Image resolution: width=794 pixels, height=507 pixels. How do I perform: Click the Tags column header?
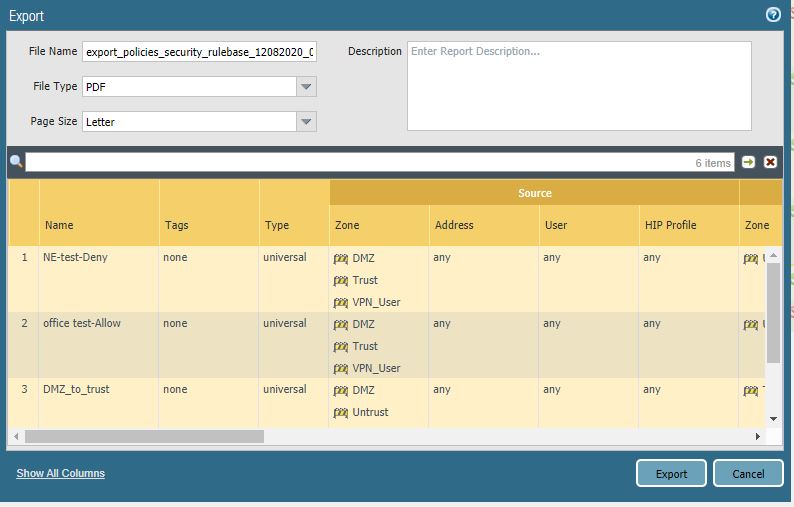pos(176,225)
